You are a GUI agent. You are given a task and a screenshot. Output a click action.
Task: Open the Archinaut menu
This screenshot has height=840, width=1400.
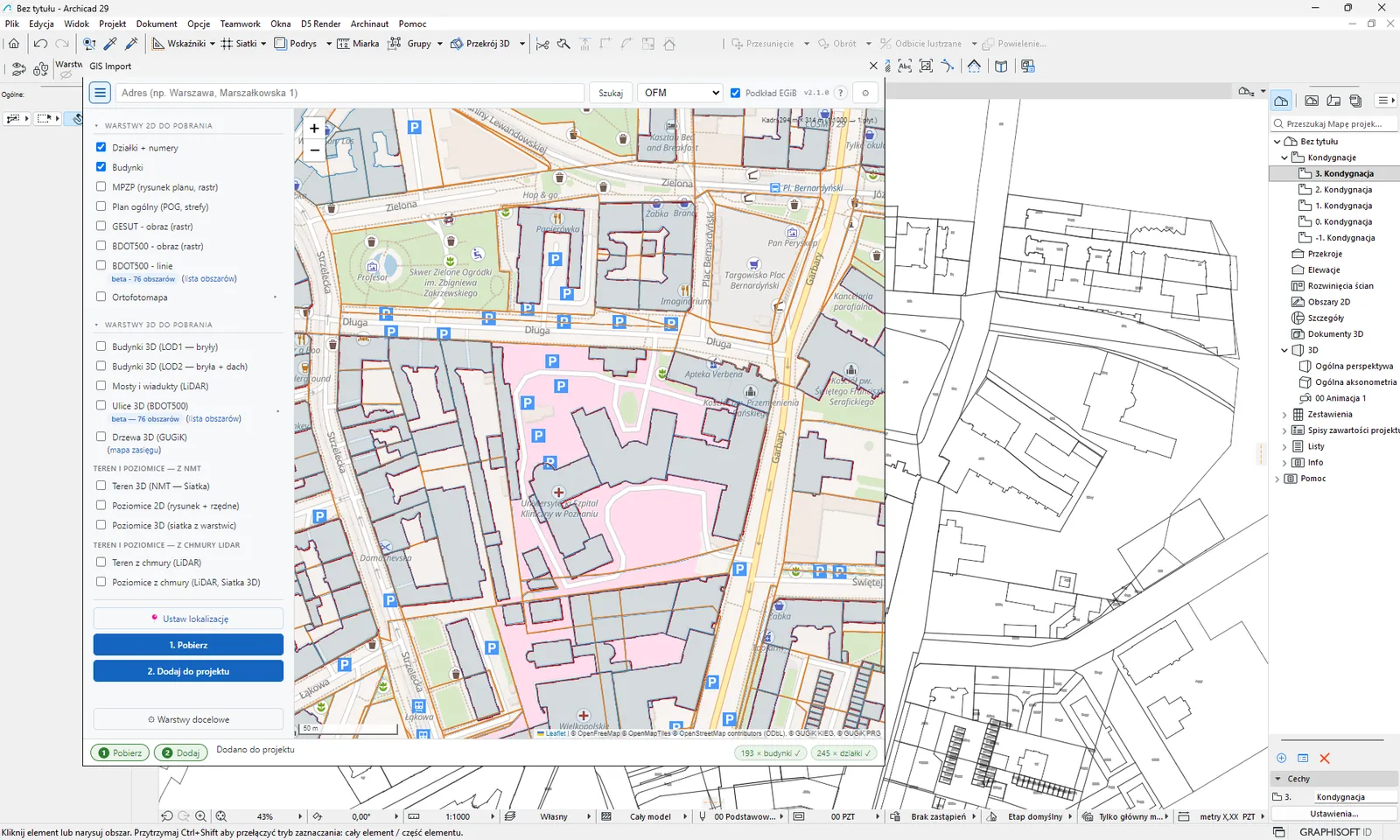point(369,24)
